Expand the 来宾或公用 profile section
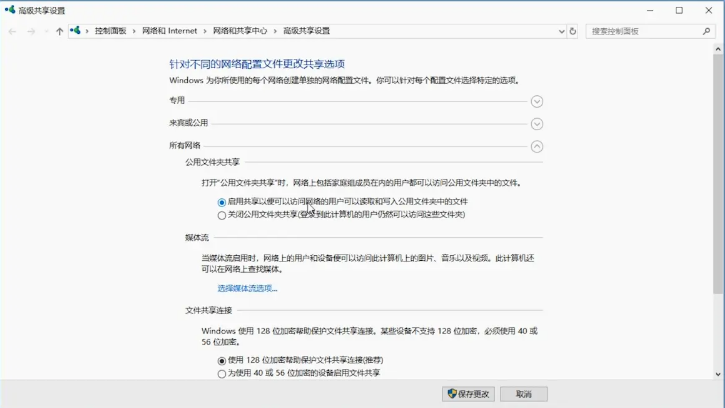Viewport: 725px width, 408px height. click(x=537, y=124)
